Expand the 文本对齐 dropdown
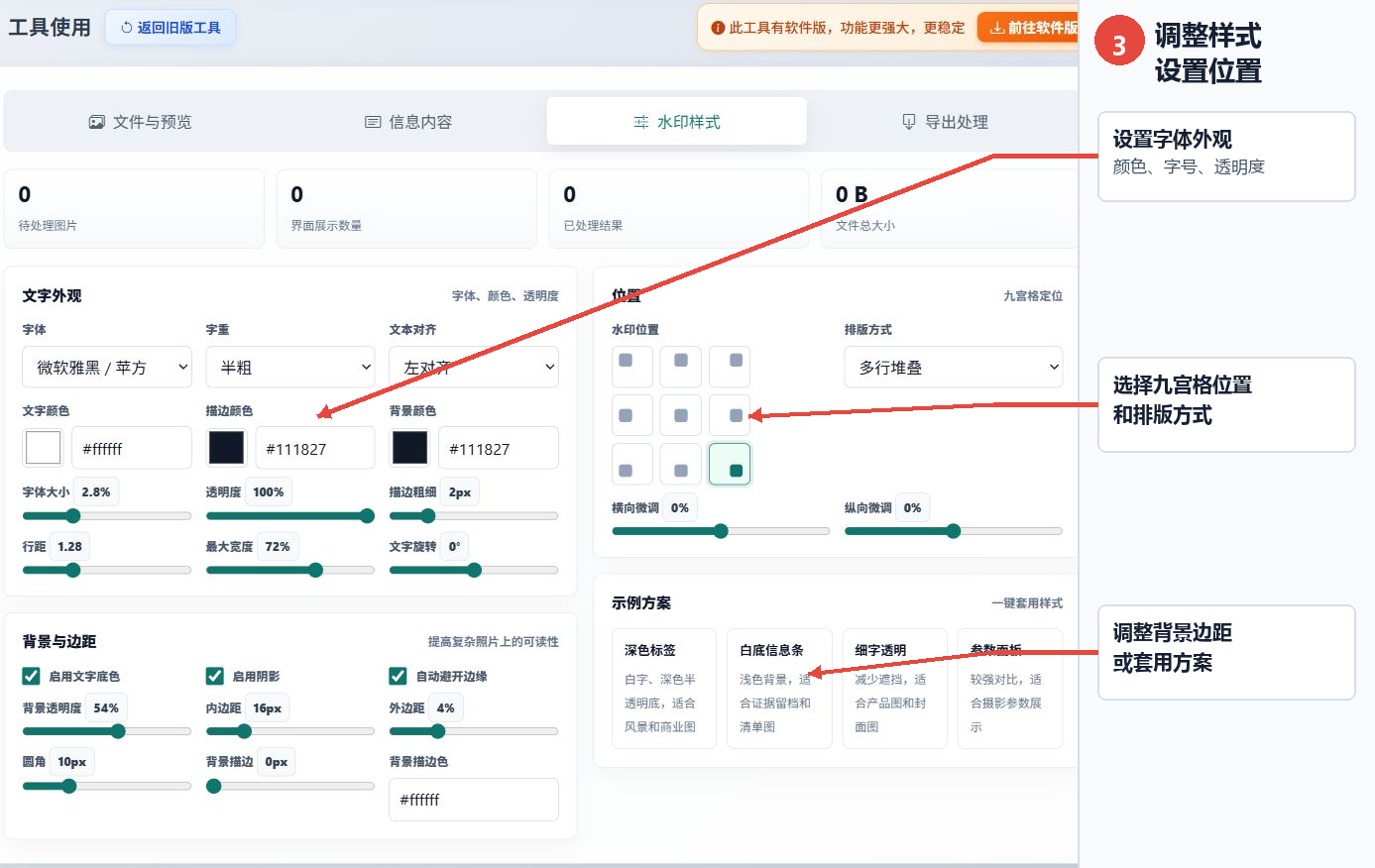 [474, 367]
